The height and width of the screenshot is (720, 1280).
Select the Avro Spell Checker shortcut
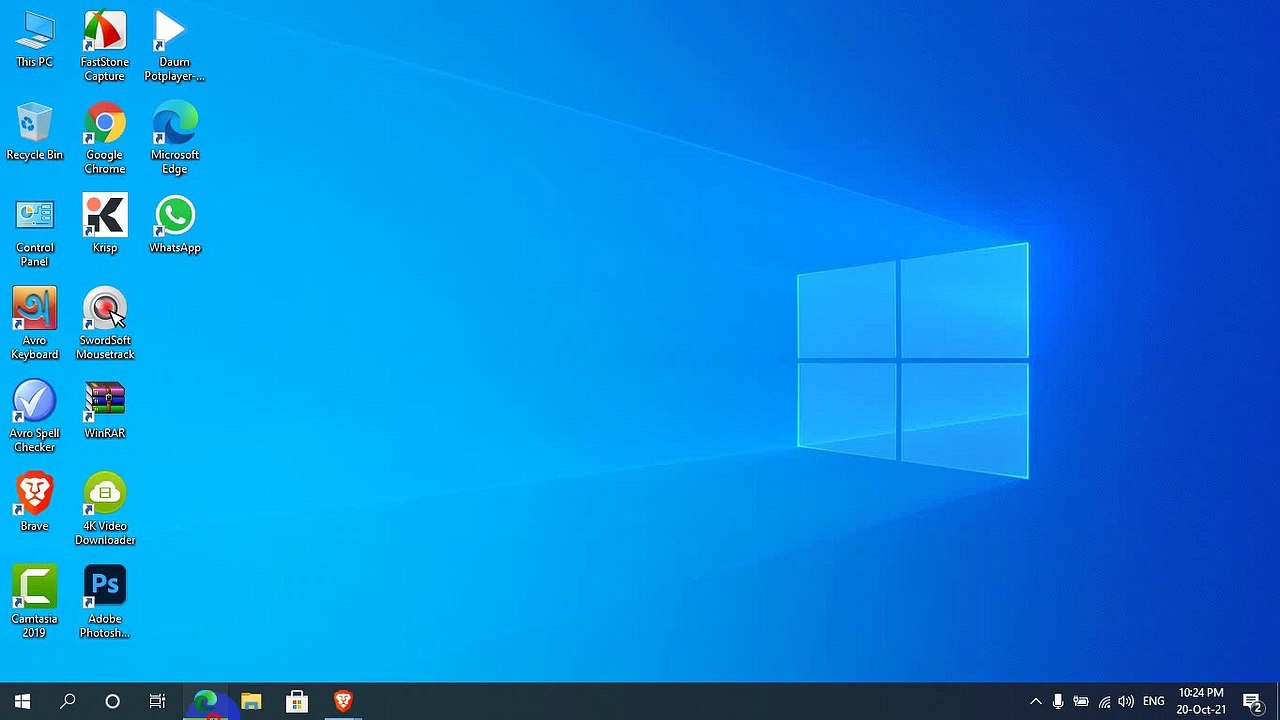pos(34,418)
